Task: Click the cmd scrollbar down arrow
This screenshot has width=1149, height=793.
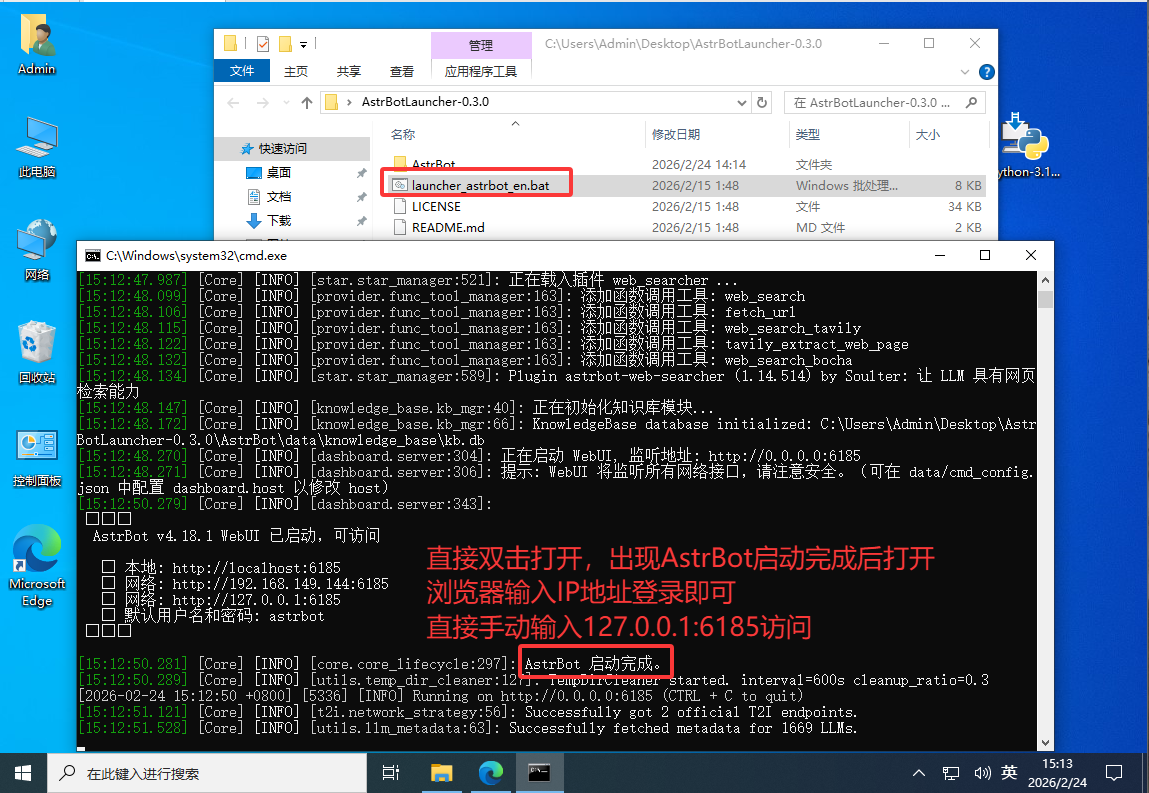Action: (1045, 742)
